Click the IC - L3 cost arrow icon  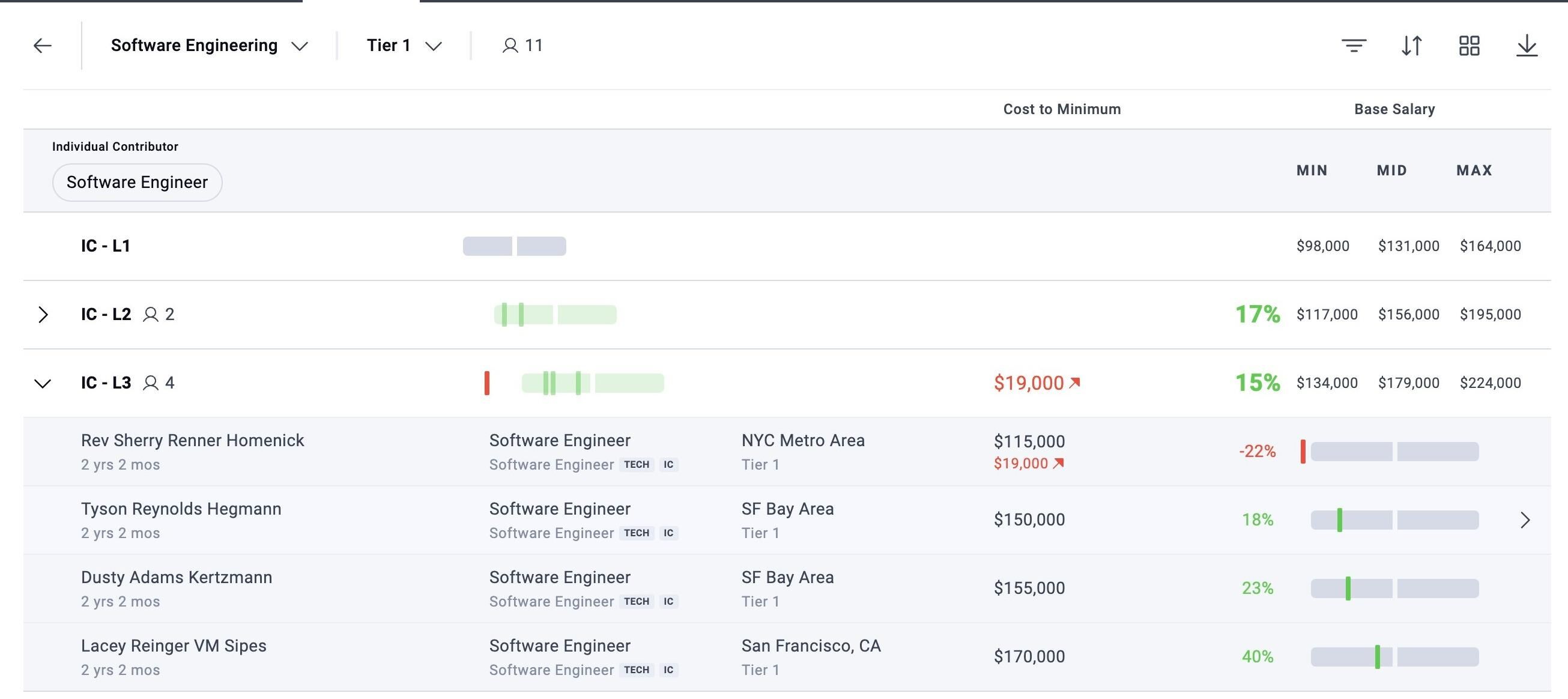point(1075,383)
